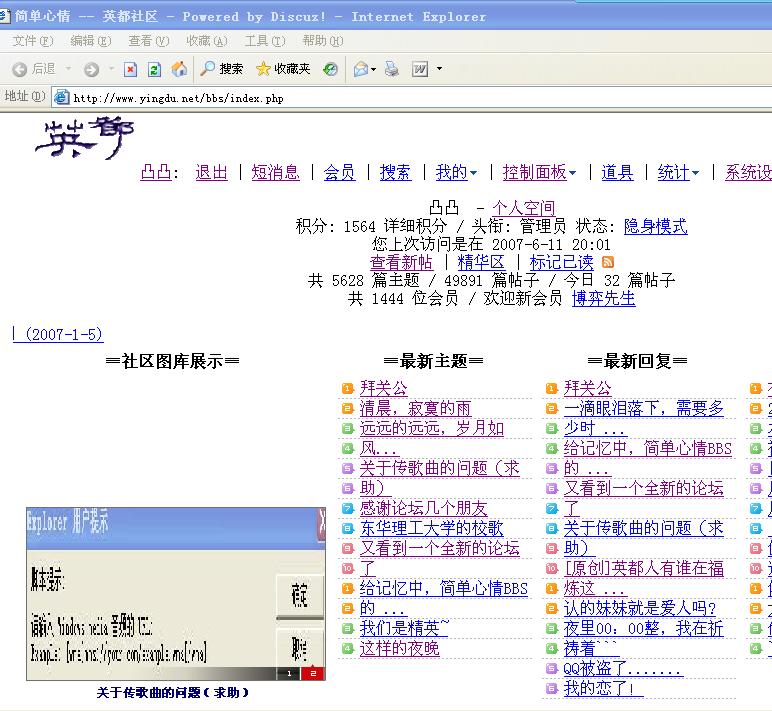This screenshot has width=772, height=711.
Task: Open 认的妹妹就是爱人吗? reply link
Action: click(640, 608)
